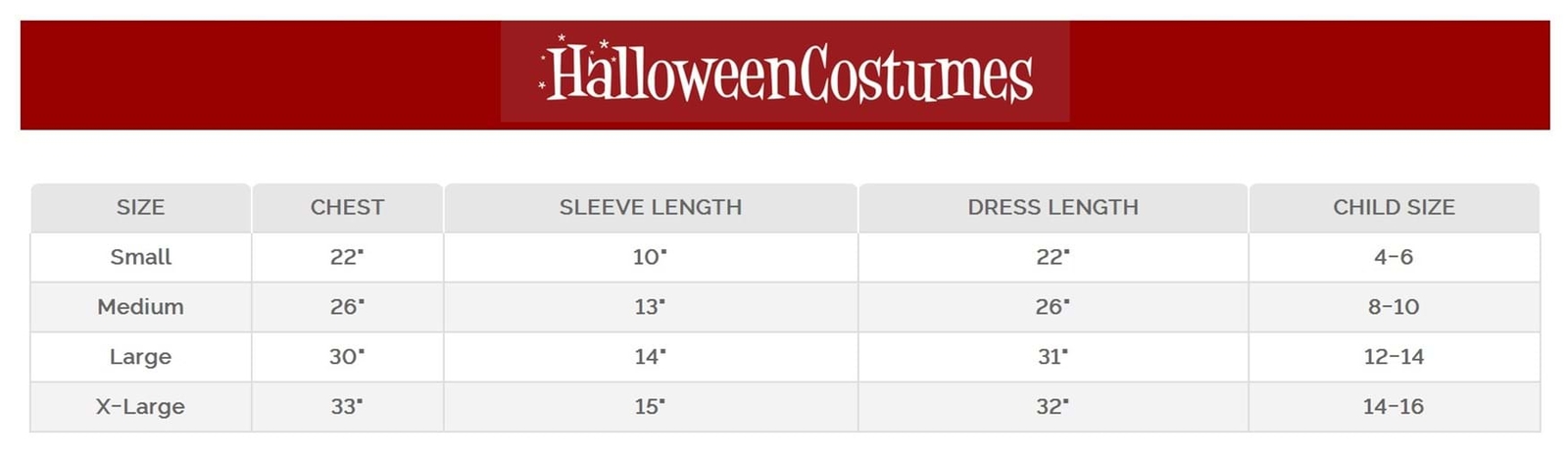Image resolution: width=1568 pixels, height=462 pixels.
Task: Click the SLEEVE LENGTH column header
Action: point(651,207)
